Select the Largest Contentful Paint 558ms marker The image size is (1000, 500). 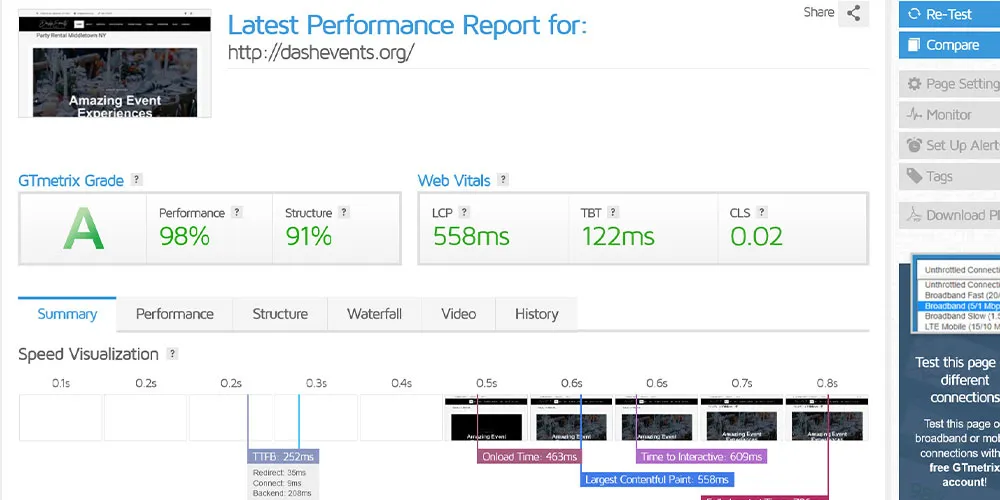click(657, 480)
